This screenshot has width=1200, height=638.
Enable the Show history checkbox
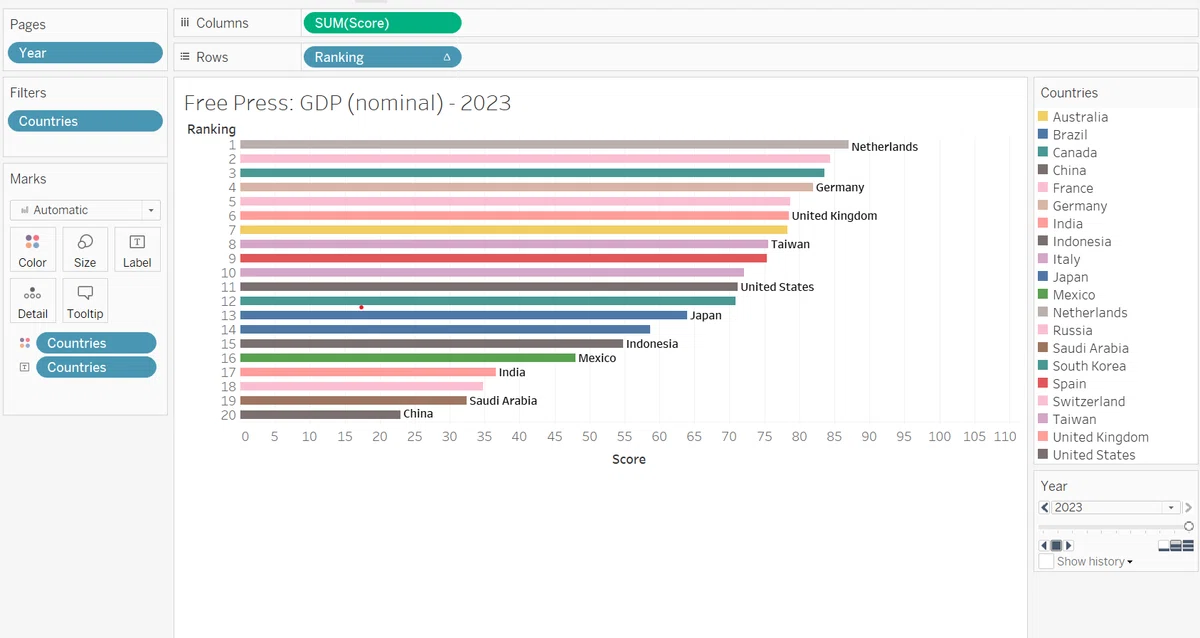1046,561
